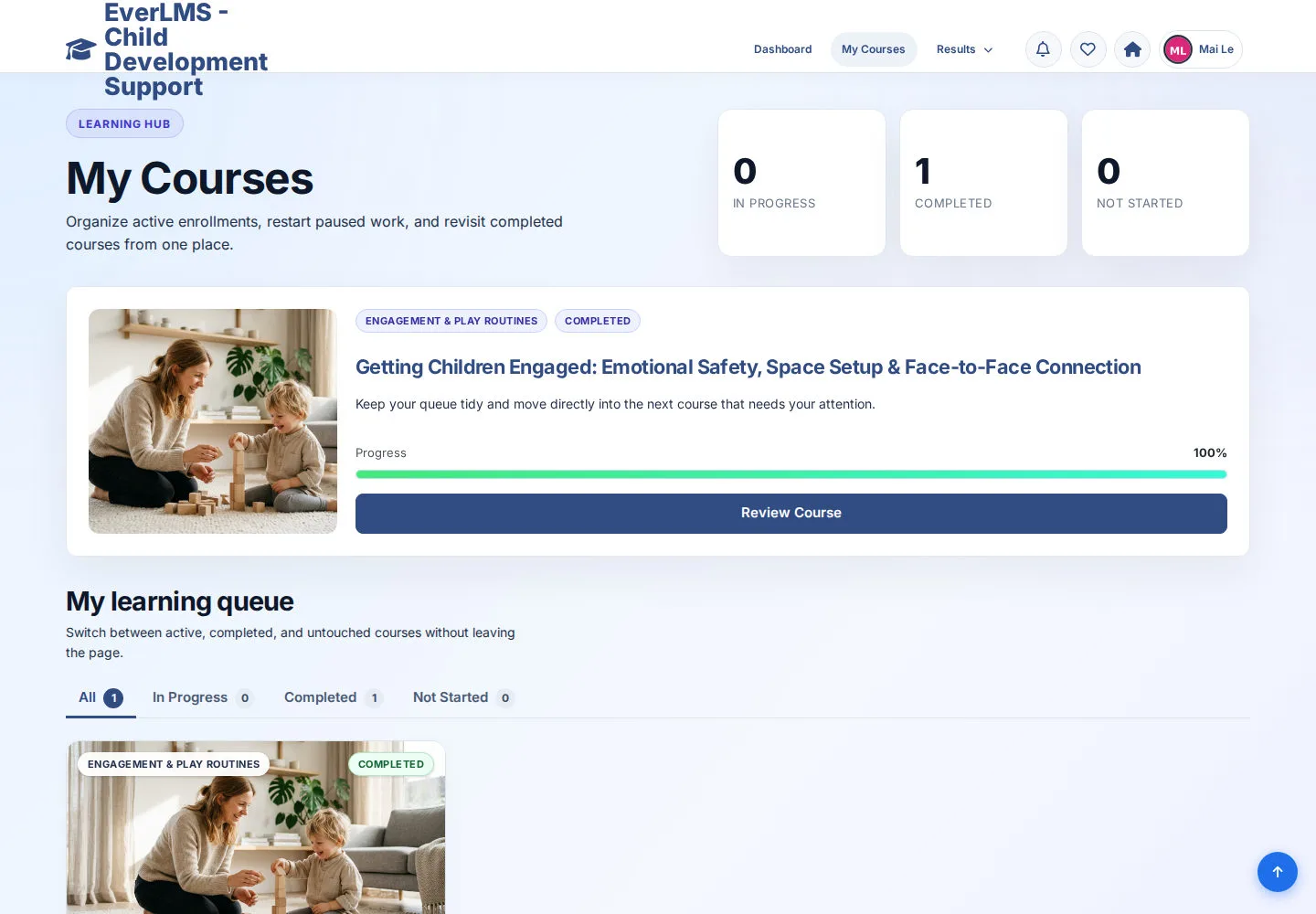Click the Review Course button
Viewport: 1316px width, 914px height.
click(791, 514)
